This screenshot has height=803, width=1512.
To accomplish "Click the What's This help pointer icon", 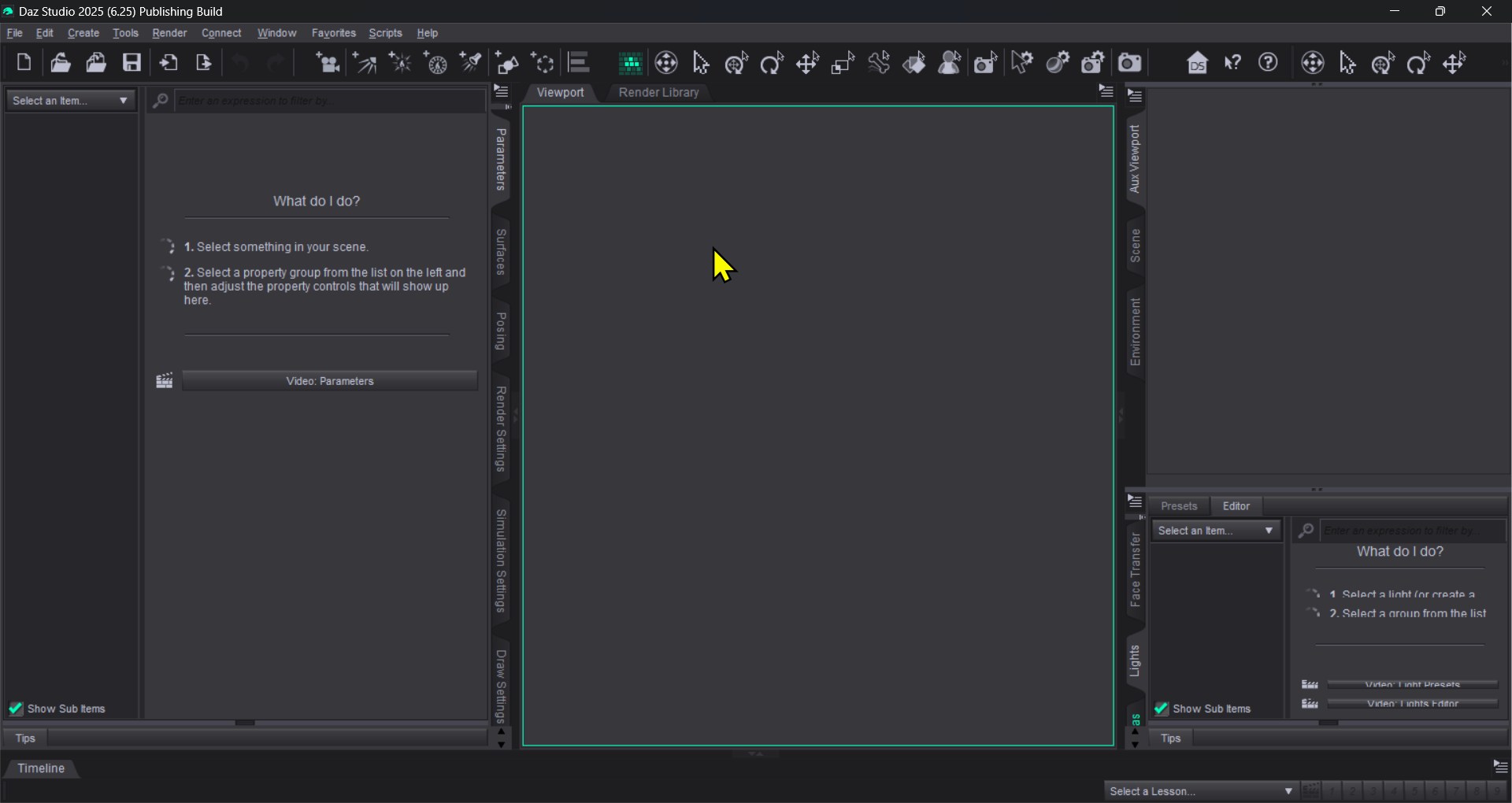I will pyautogui.click(x=1232, y=63).
